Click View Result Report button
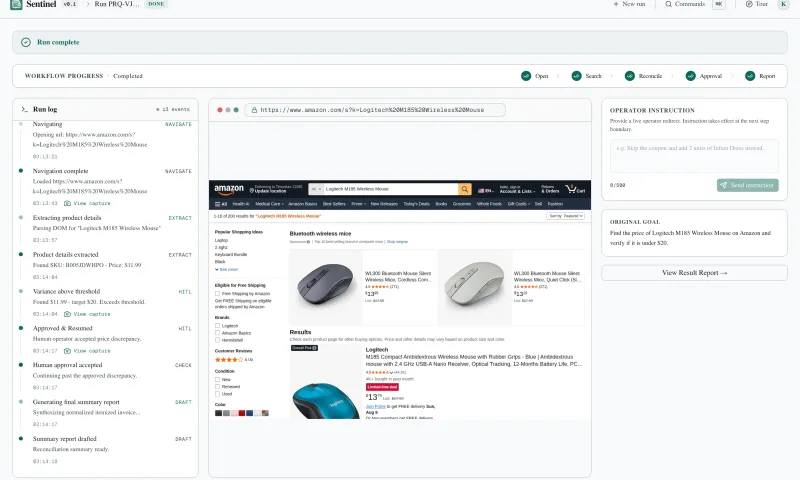800x480 pixels. click(694, 273)
